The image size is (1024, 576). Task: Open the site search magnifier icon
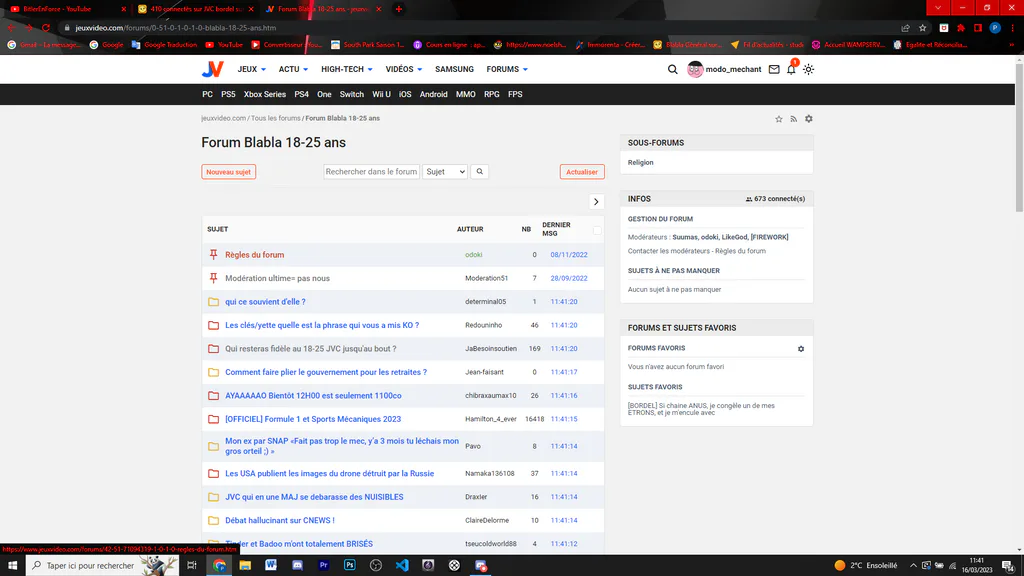click(673, 69)
